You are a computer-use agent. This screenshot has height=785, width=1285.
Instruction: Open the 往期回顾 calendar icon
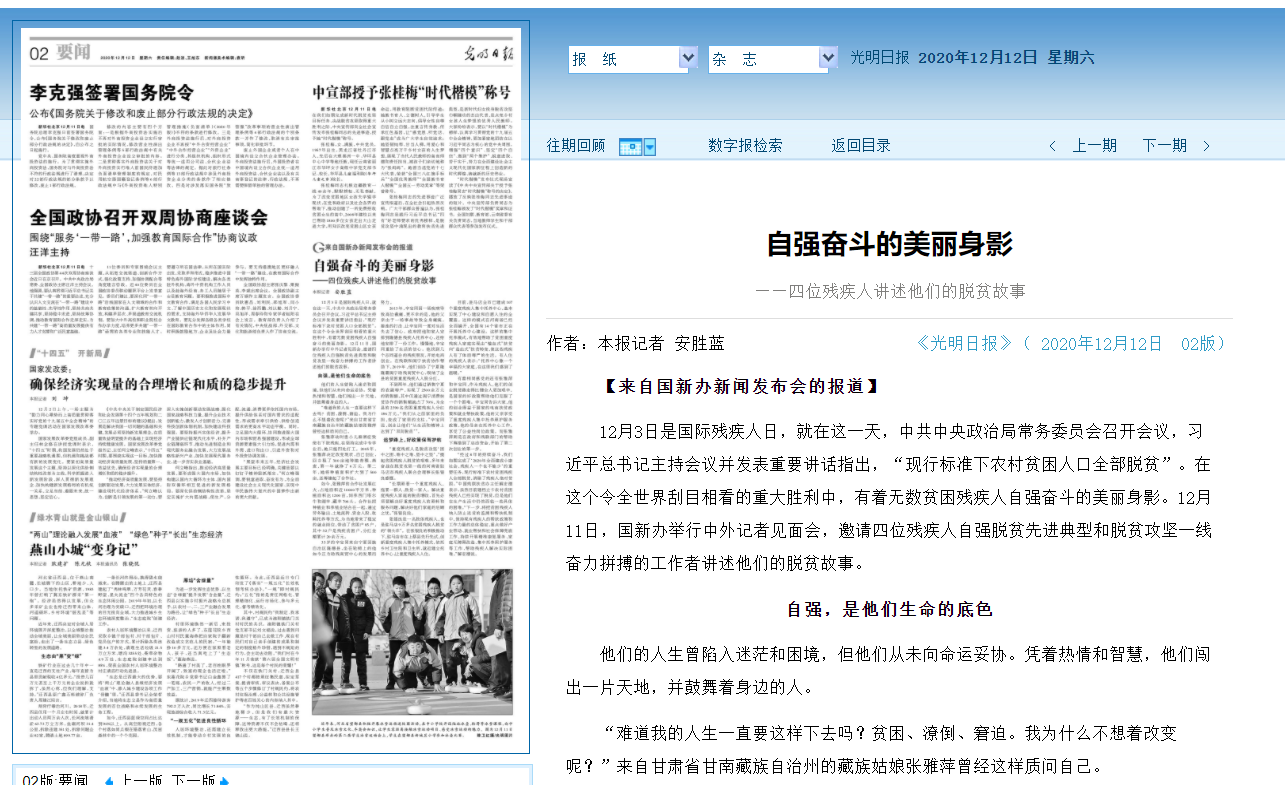coord(631,147)
